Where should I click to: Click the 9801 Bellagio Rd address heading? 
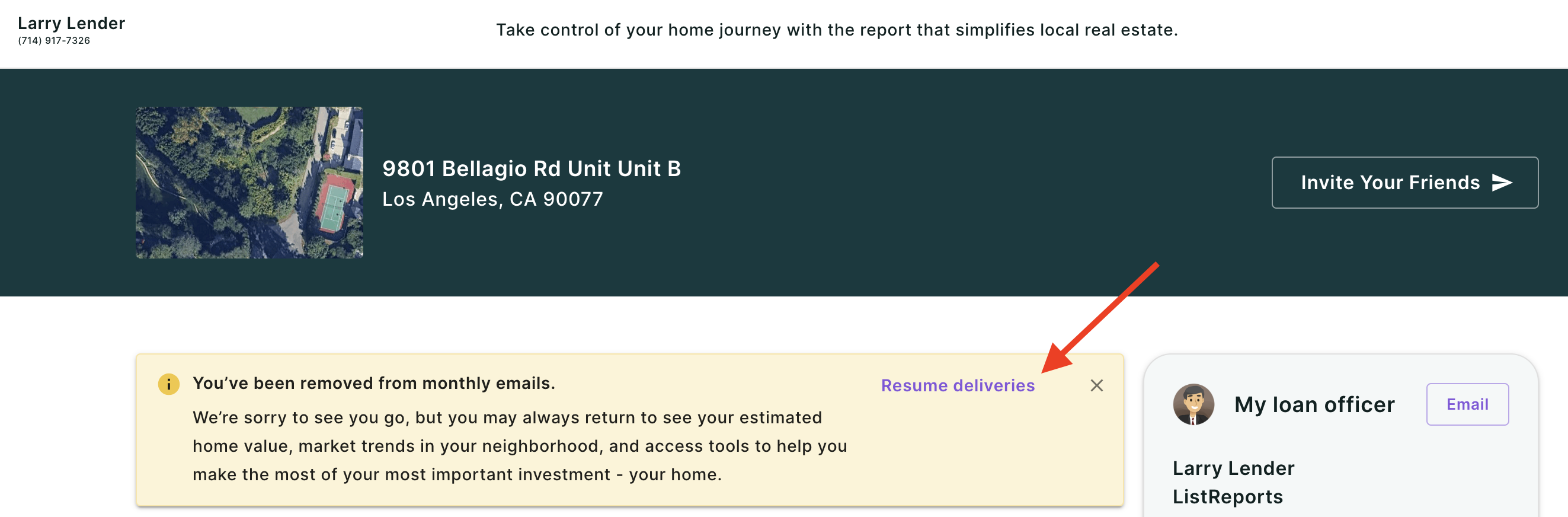tap(532, 169)
